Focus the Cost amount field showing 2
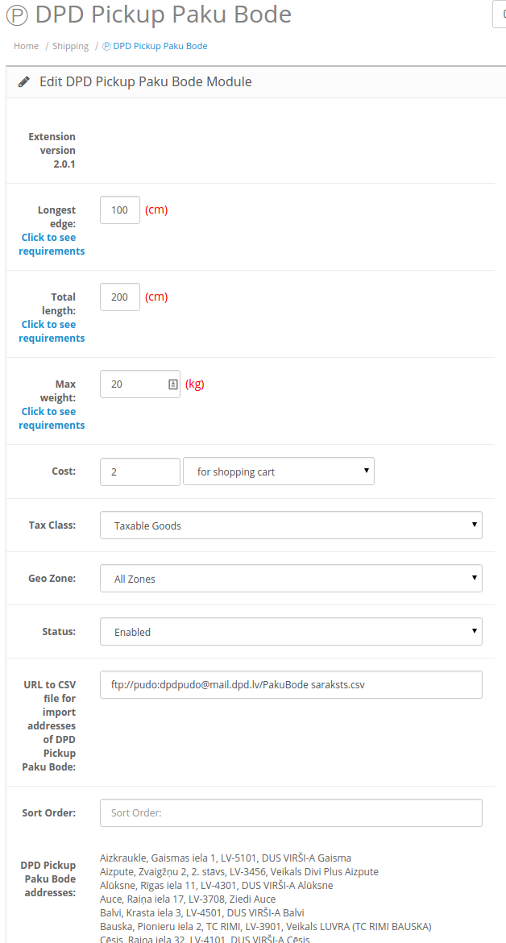506x943 pixels. pyautogui.click(x=140, y=472)
